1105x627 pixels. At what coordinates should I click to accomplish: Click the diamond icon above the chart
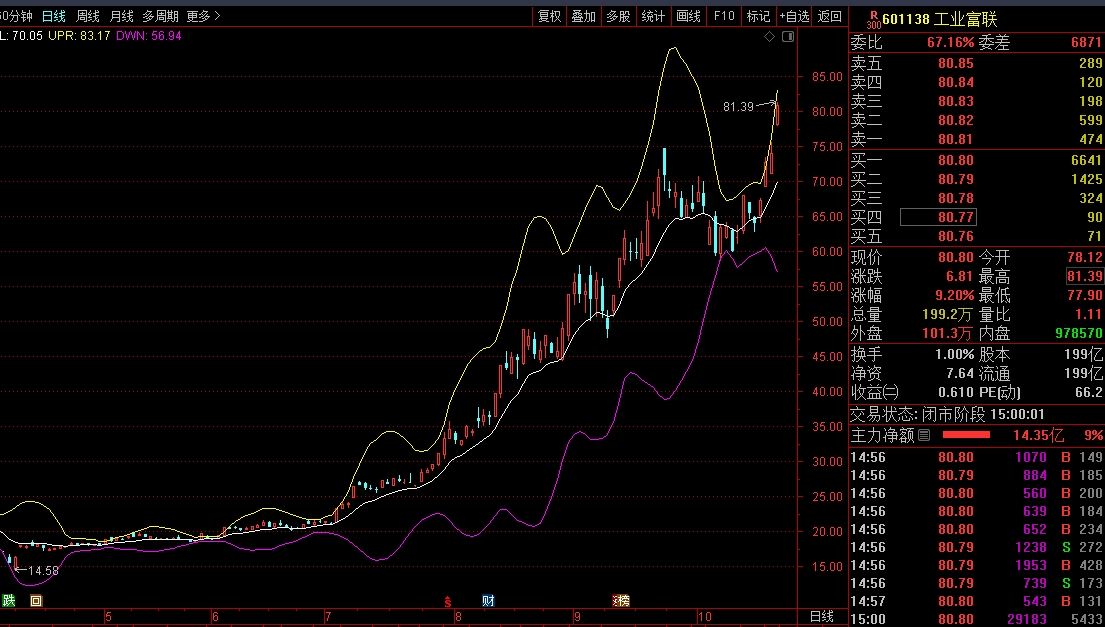(x=770, y=36)
